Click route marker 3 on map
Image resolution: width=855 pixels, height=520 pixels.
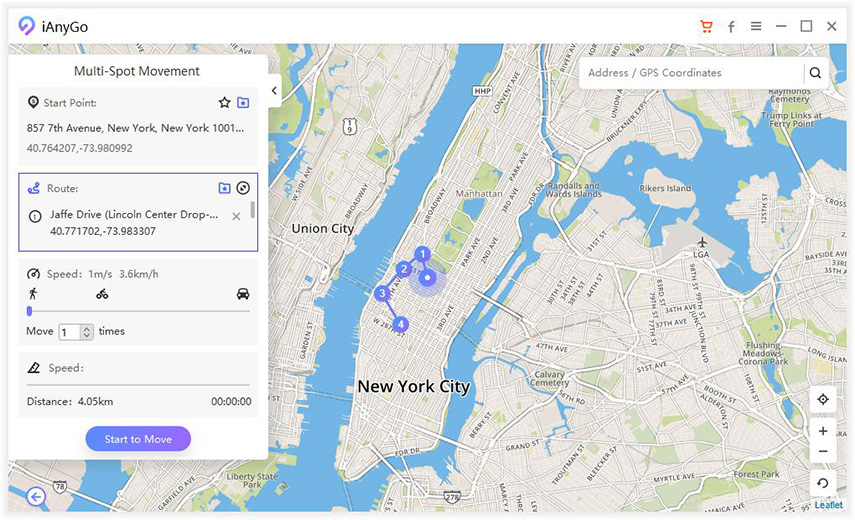pyautogui.click(x=382, y=293)
